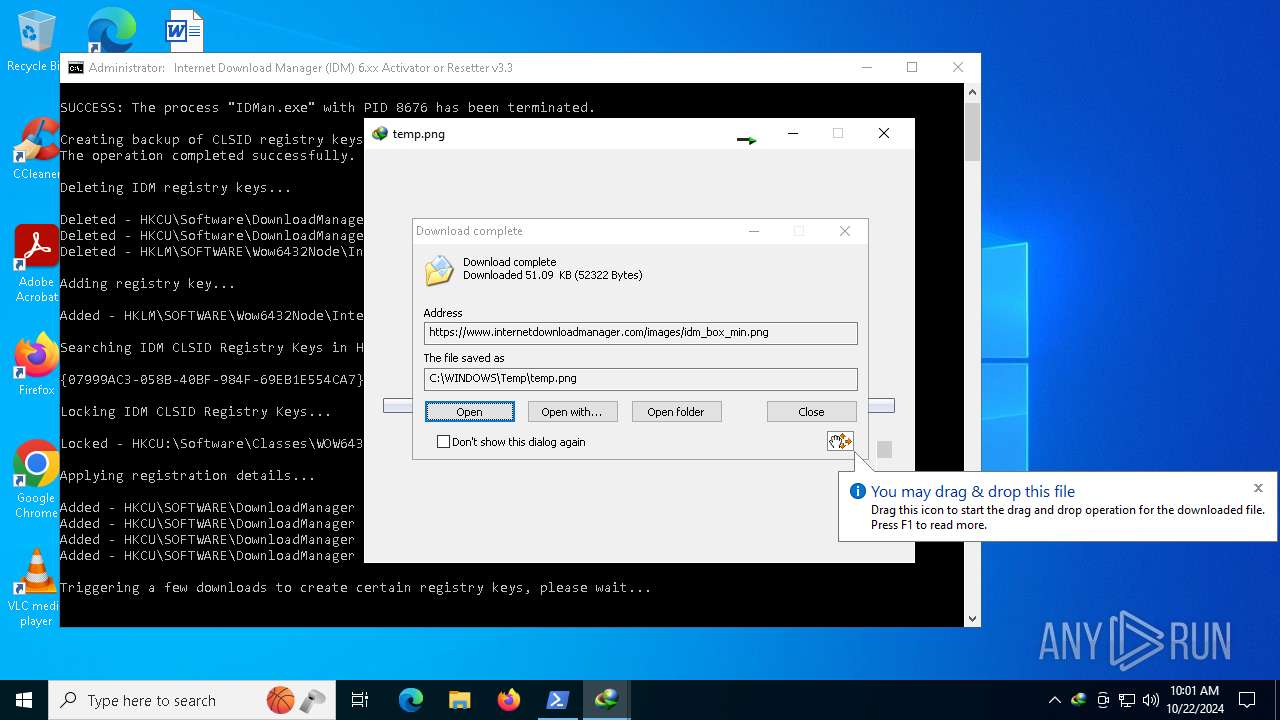The height and width of the screenshot is (720, 1280).
Task: Enable Don't show this dialog again
Action: (511, 442)
